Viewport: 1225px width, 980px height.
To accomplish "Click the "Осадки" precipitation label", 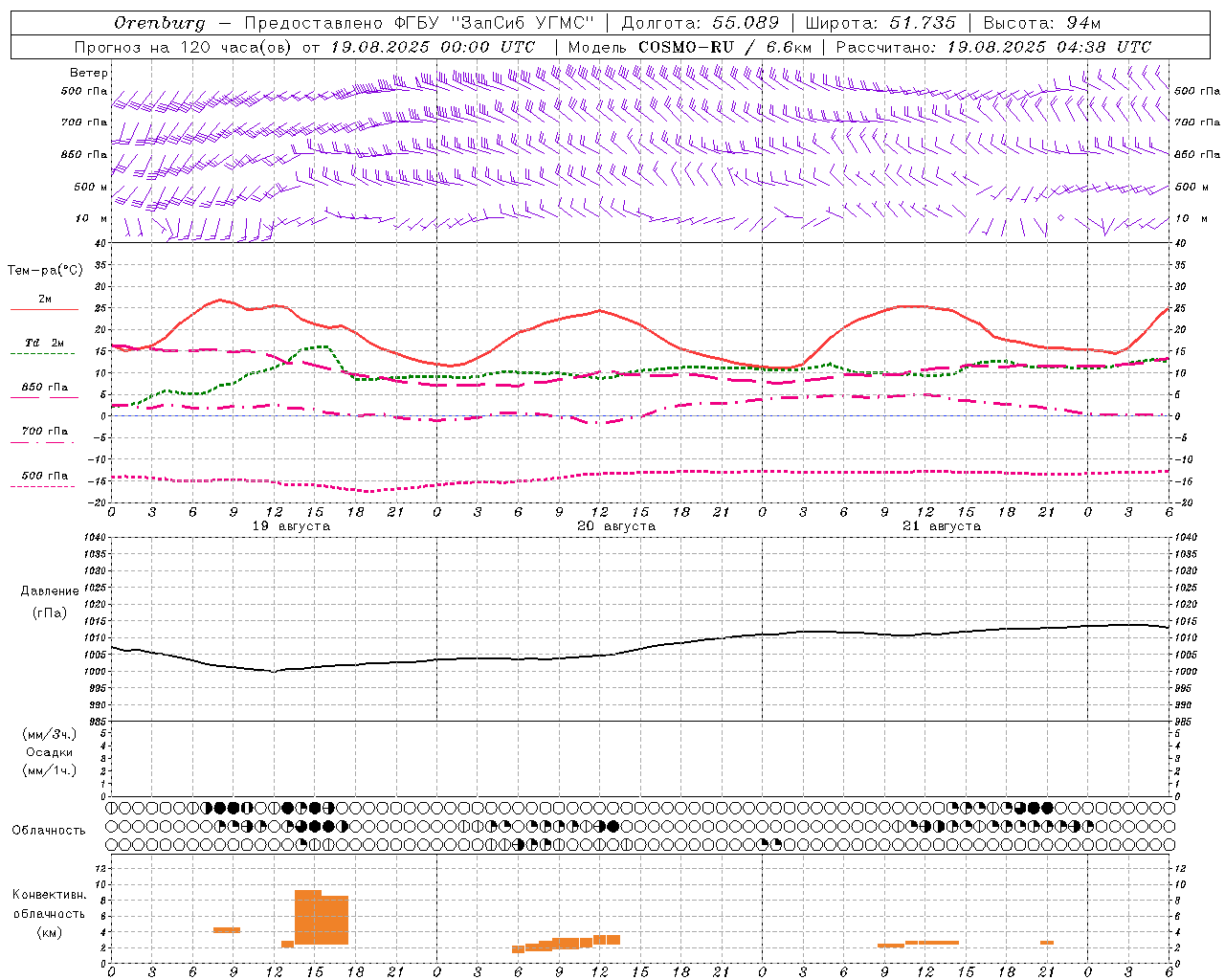I will point(50,752).
